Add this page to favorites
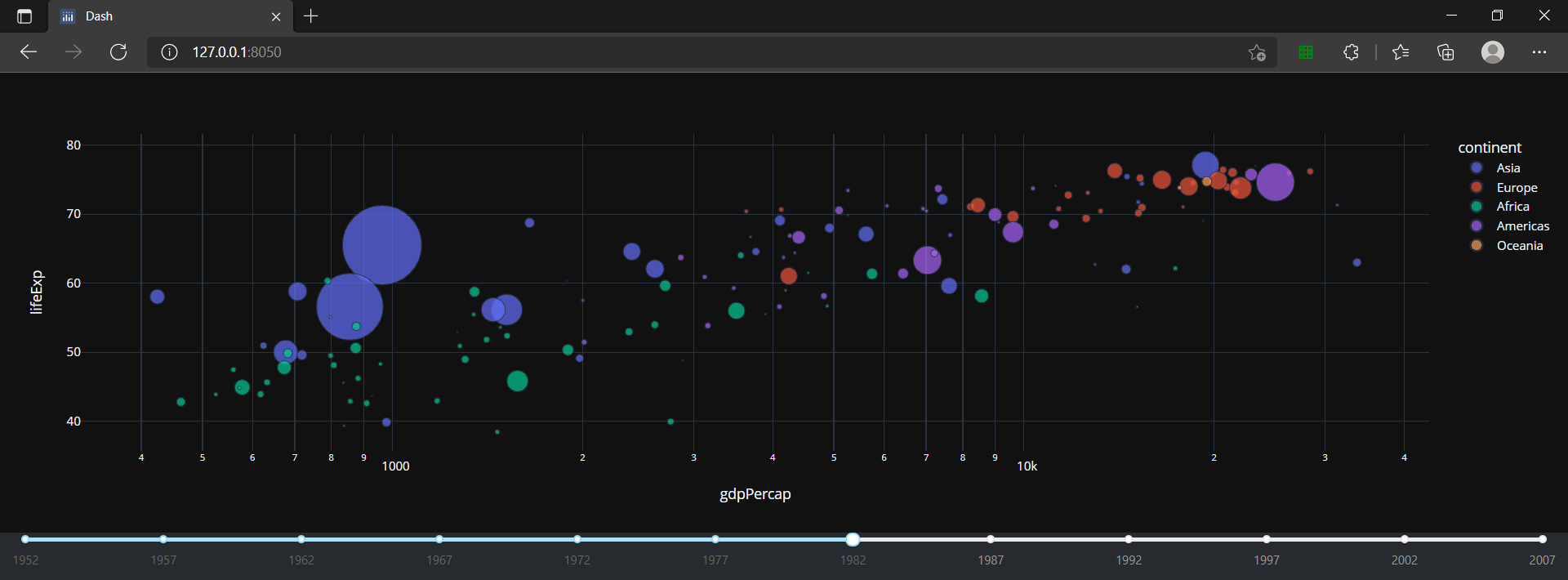Screen dimensions: 1568x580 [1257, 52]
